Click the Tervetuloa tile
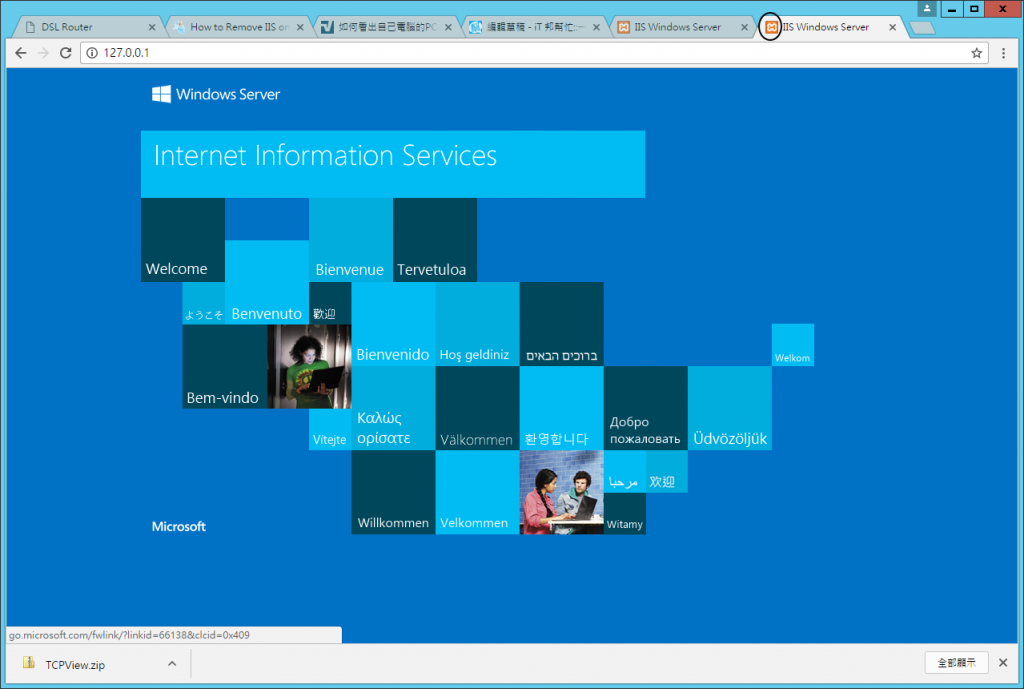The height and width of the screenshot is (689, 1024). coord(435,240)
